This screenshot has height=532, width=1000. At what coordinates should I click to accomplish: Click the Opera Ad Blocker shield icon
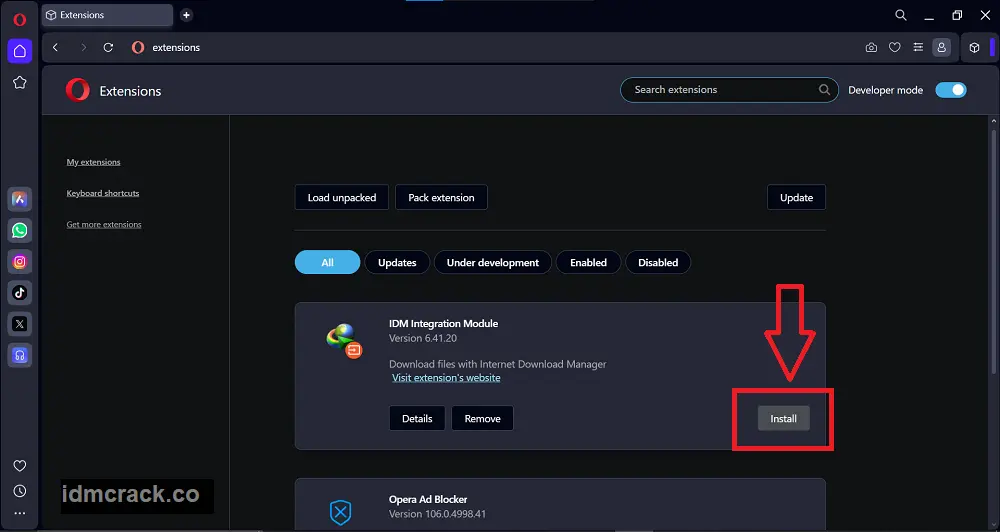coord(341,512)
